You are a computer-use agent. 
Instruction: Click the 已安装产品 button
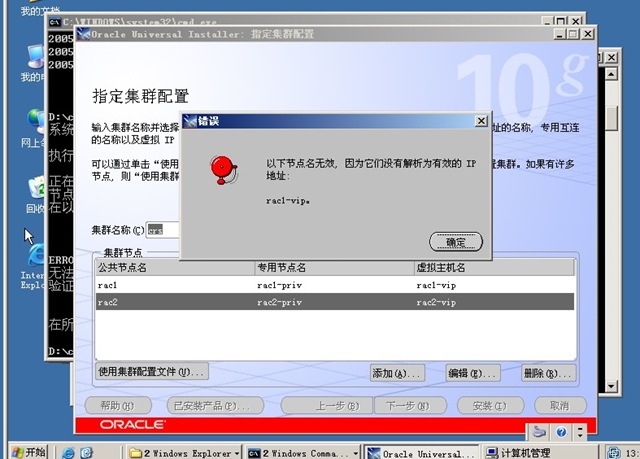click(x=216, y=406)
